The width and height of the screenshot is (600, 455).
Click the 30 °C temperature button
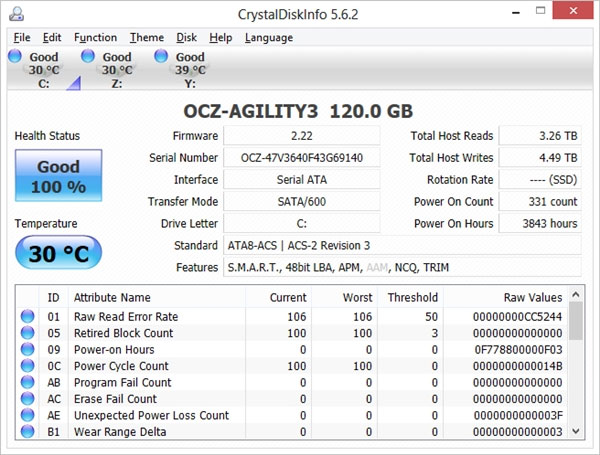(x=58, y=253)
